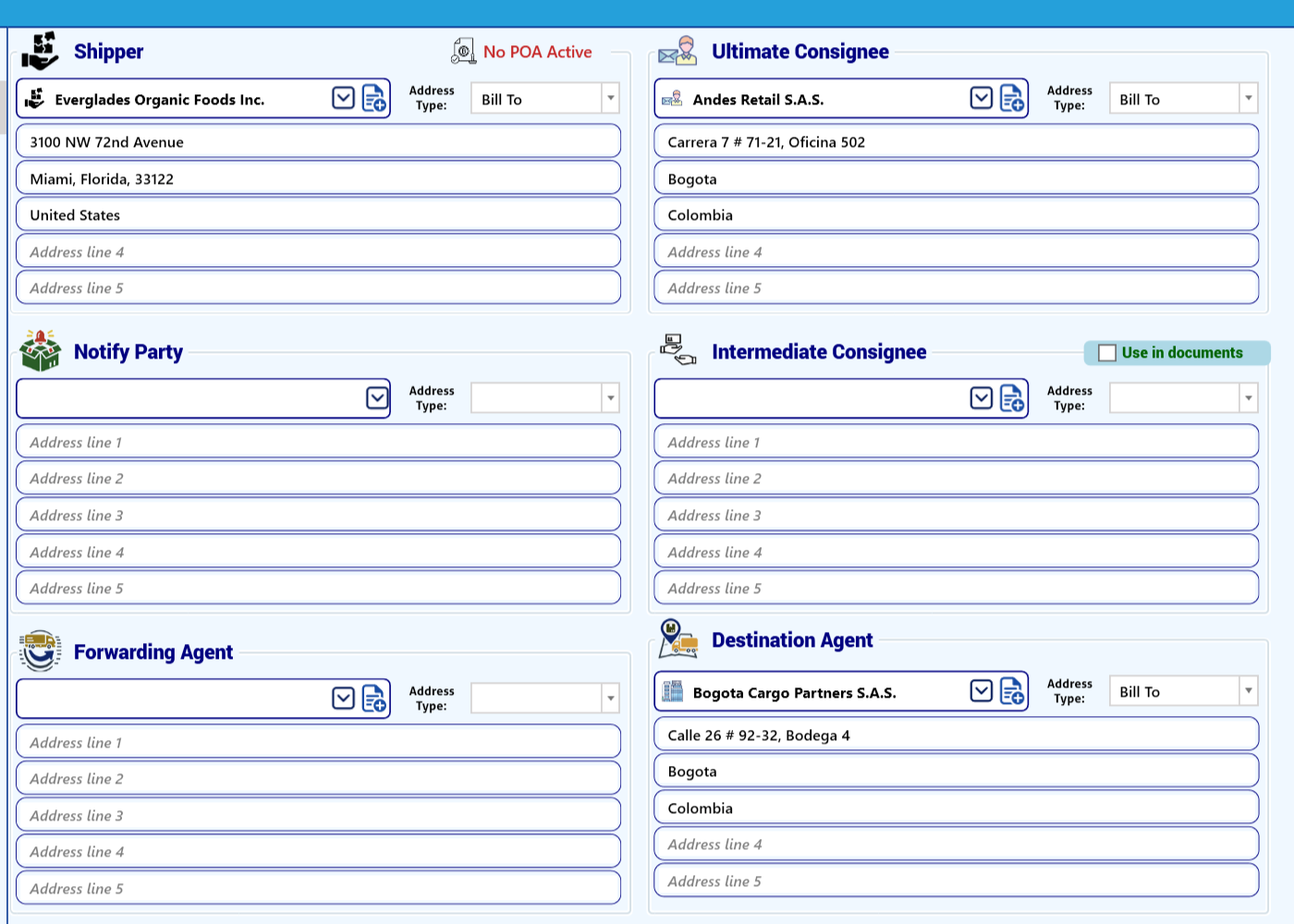The width and height of the screenshot is (1294, 924).
Task: Open Destination Agent name dropdown chevron
Action: click(x=982, y=691)
